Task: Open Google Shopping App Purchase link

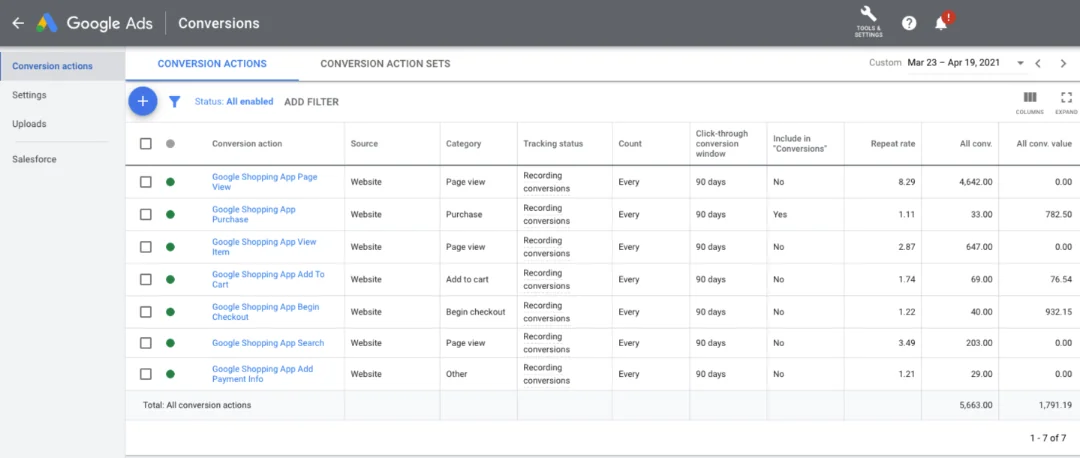Action: (x=253, y=214)
